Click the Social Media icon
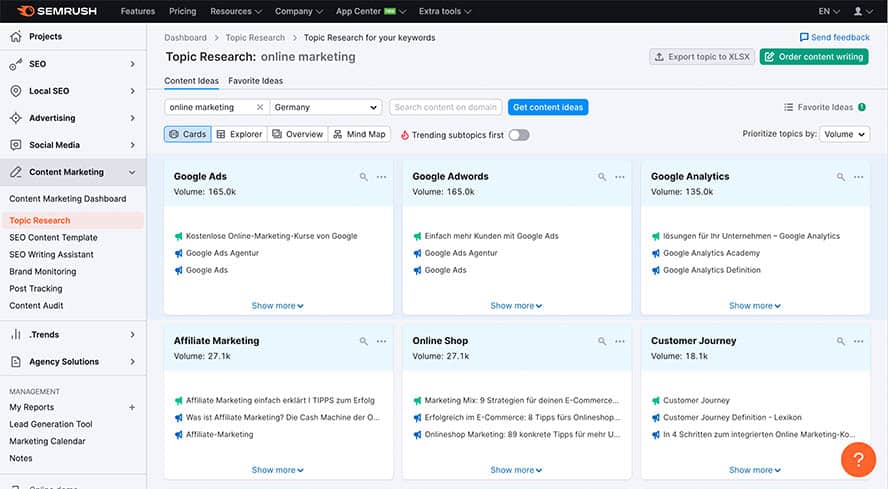Image resolution: width=888 pixels, height=489 pixels. click(16, 145)
